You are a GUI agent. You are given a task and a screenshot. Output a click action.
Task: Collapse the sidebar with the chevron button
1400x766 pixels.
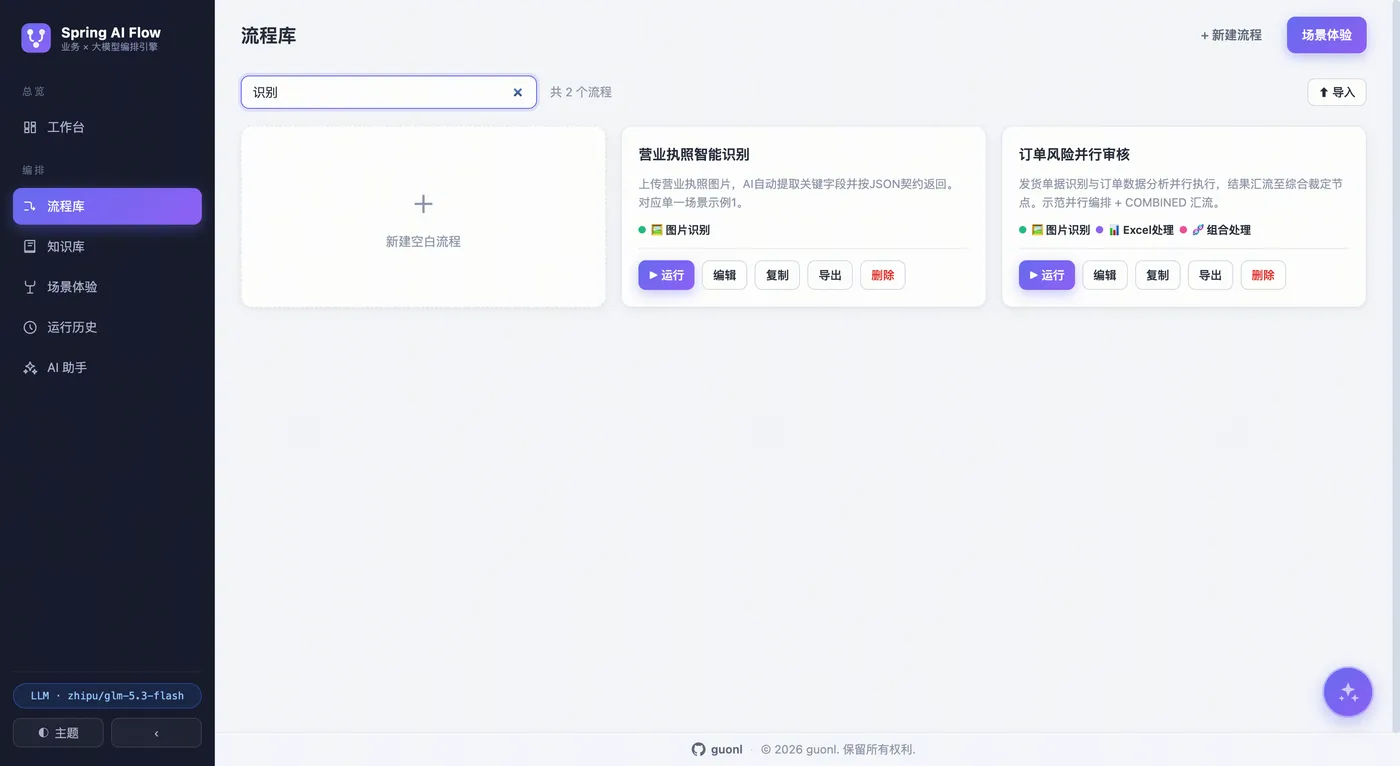[x=156, y=733]
